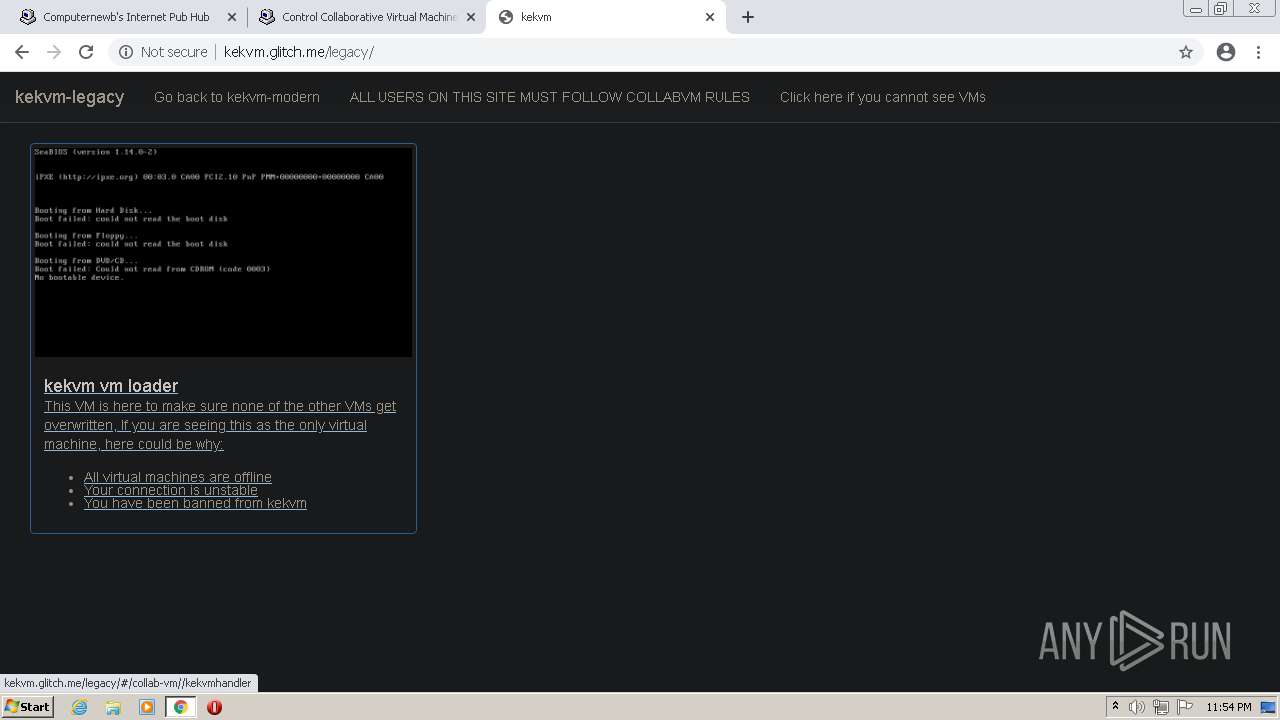Reload the kekvm page
The image size is (1280, 720).
tap(86, 52)
